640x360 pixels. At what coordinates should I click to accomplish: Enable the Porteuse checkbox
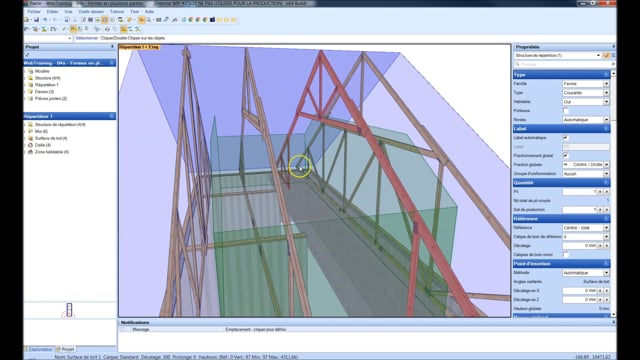(566, 111)
